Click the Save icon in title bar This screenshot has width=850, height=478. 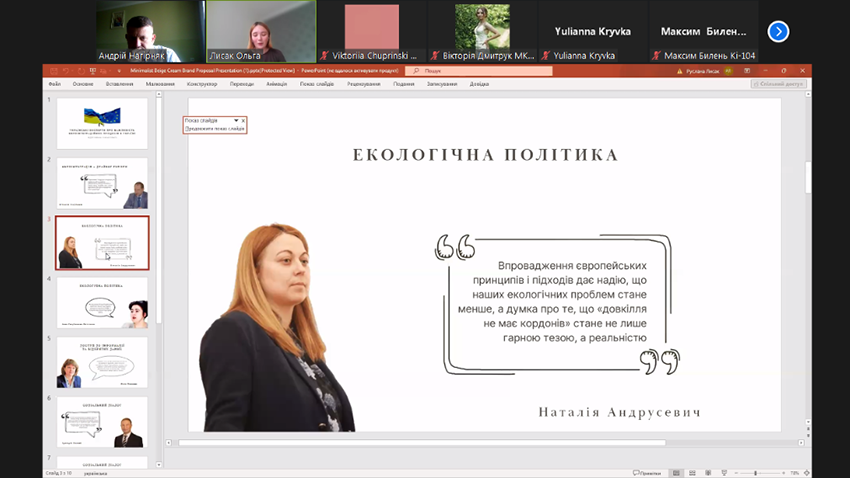click(x=54, y=71)
